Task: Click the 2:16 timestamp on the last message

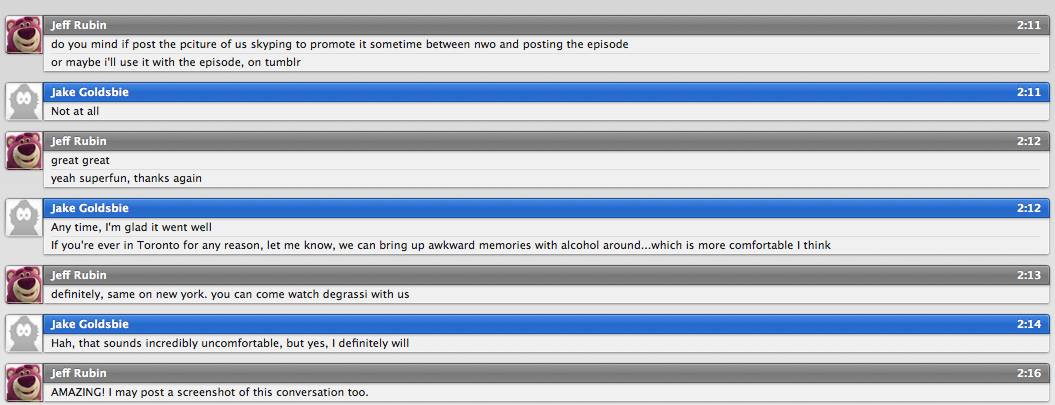Action: click(1029, 373)
